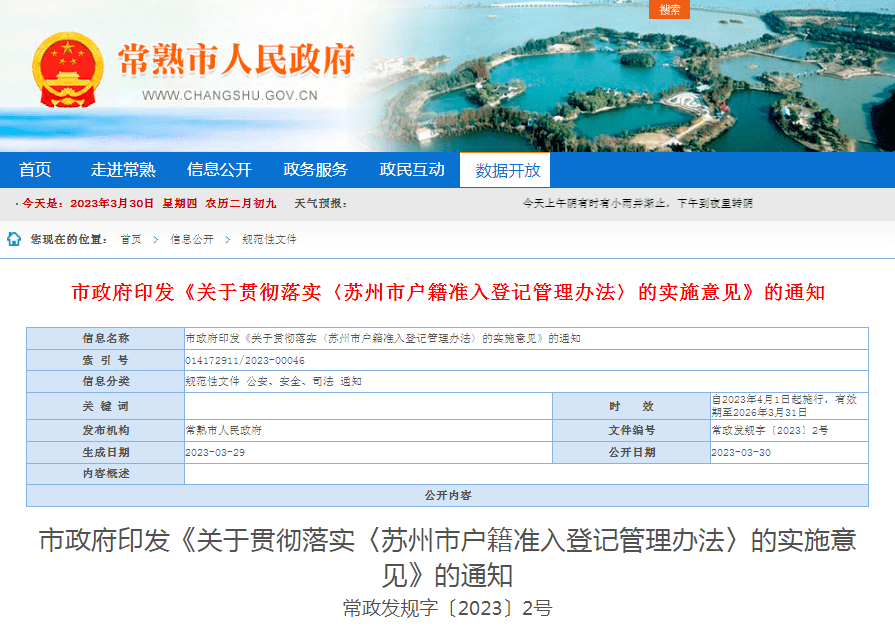Click the national emblem government logo
The height and width of the screenshot is (639, 895).
click(67, 67)
